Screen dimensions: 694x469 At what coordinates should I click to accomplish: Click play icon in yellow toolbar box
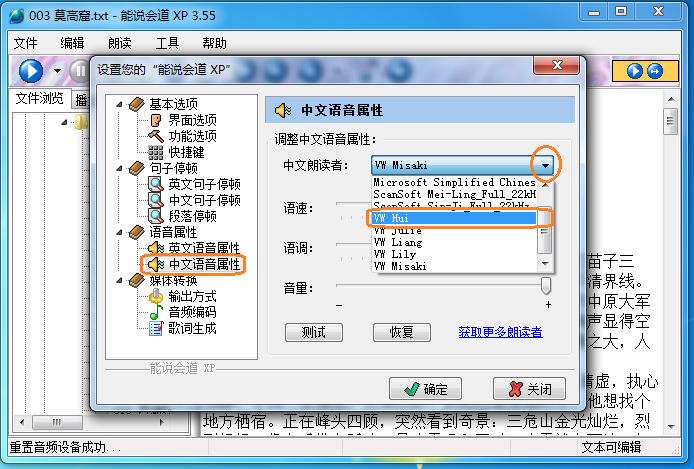pyautogui.click(x=635, y=71)
